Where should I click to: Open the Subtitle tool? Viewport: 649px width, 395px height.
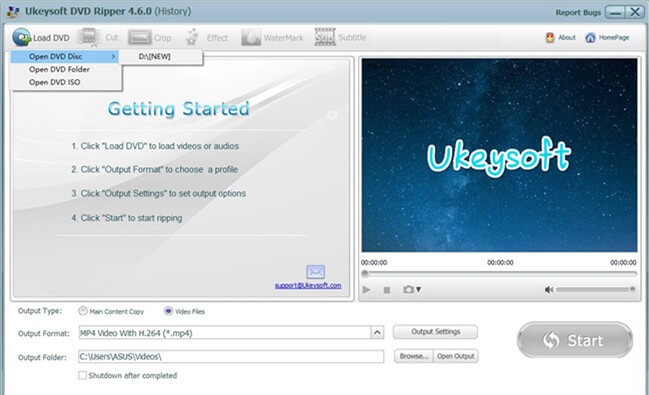pyautogui.click(x=325, y=37)
